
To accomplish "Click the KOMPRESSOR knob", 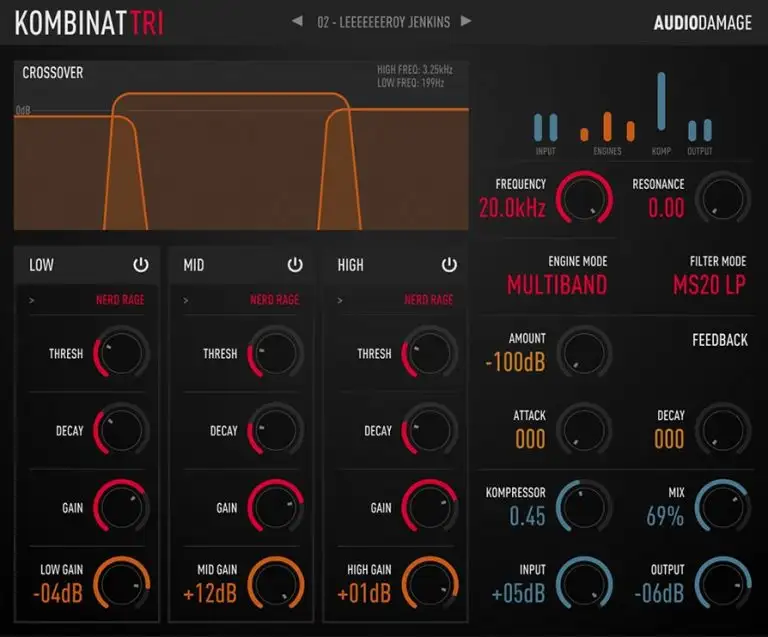I will 584,506.
